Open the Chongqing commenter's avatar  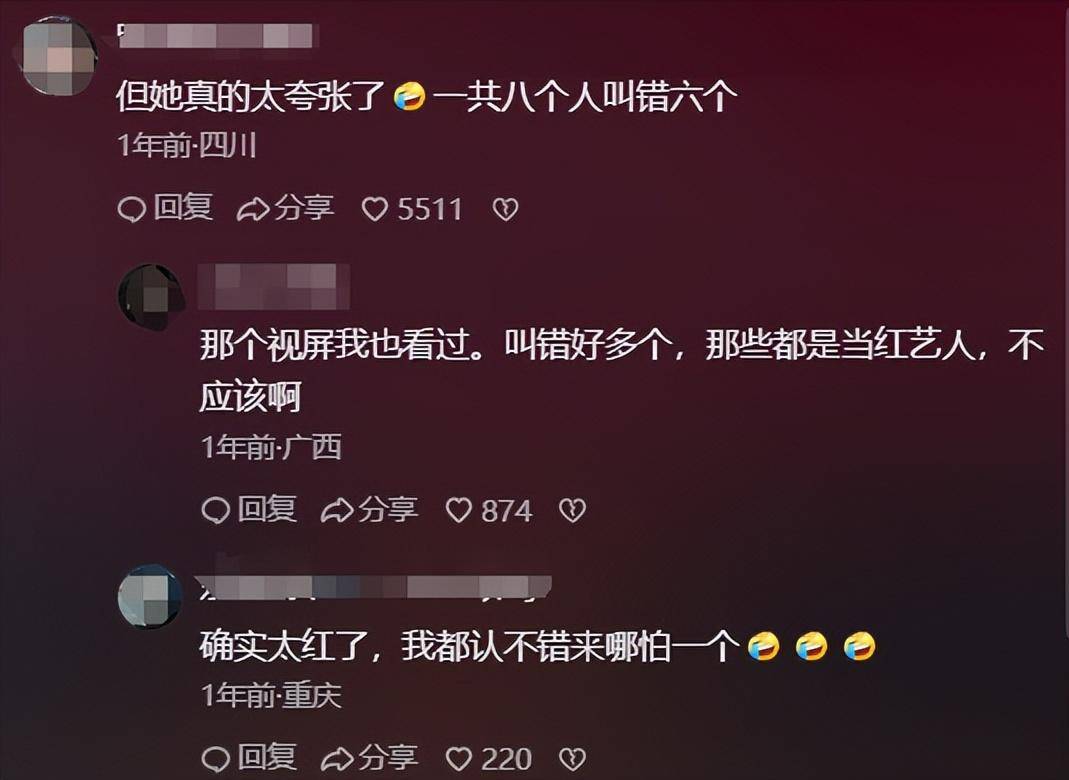pos(150,597)
